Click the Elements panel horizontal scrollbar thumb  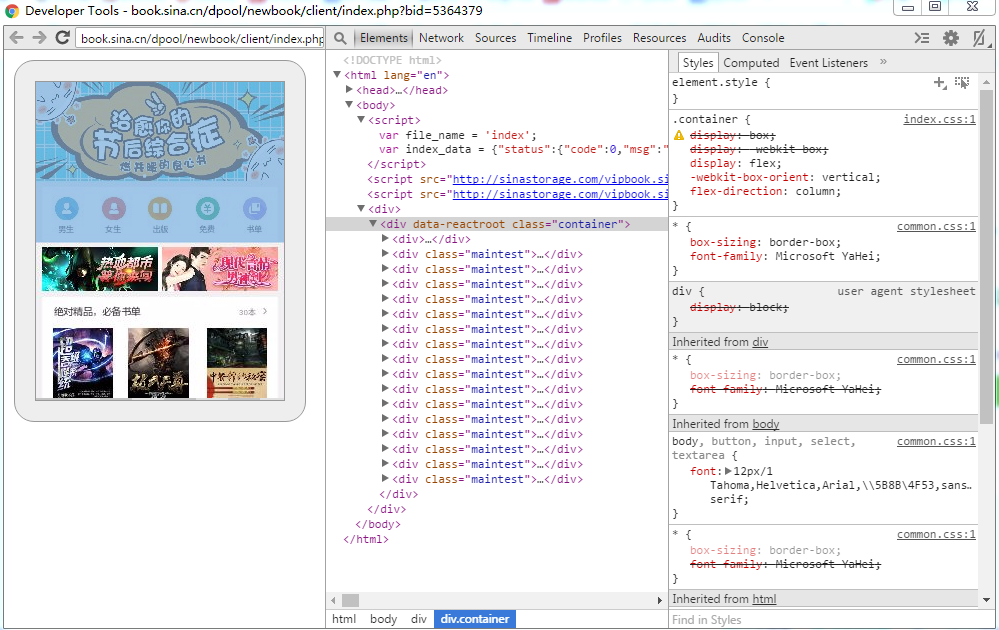pos(350,600)
